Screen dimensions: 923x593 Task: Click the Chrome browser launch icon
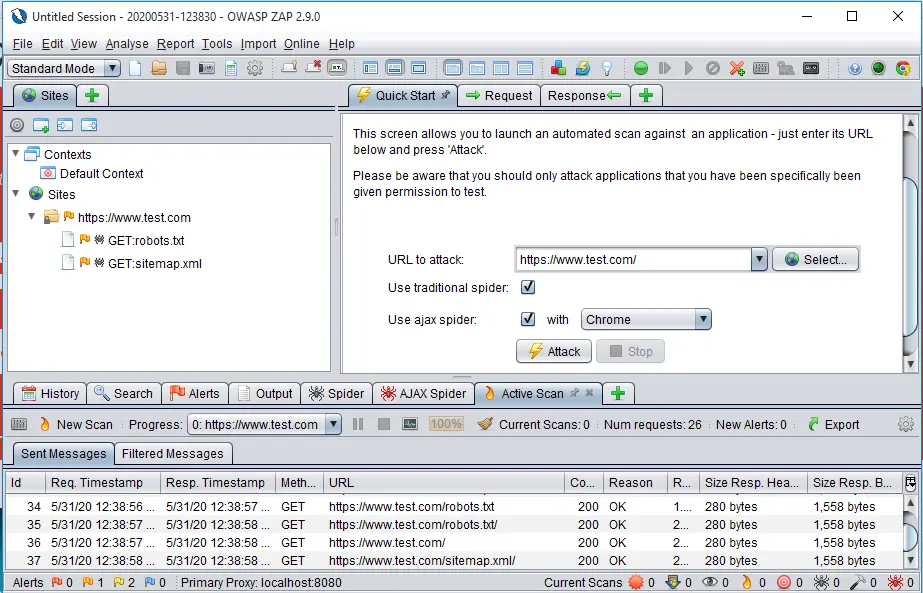(x=903, y=68)
